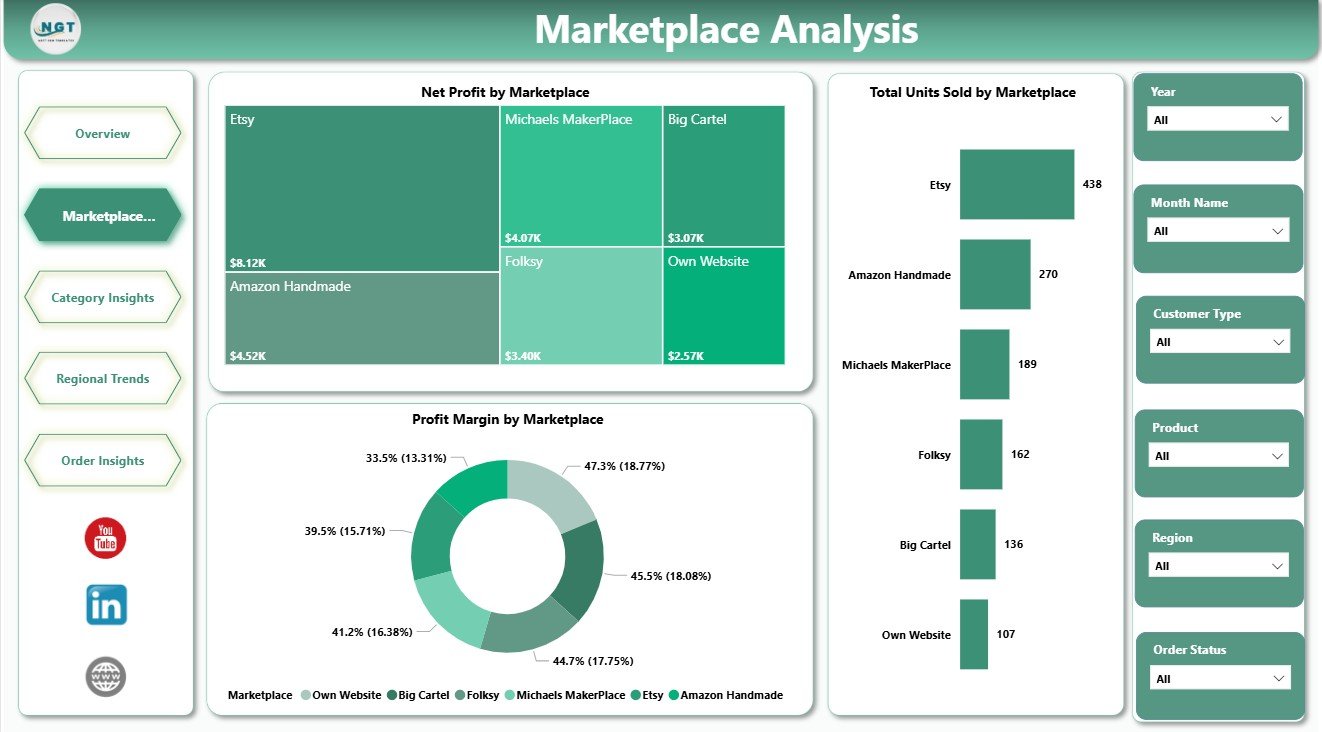Open the Order Insights page
Screen dimensions: 1322x732
[x=102, y=461]
